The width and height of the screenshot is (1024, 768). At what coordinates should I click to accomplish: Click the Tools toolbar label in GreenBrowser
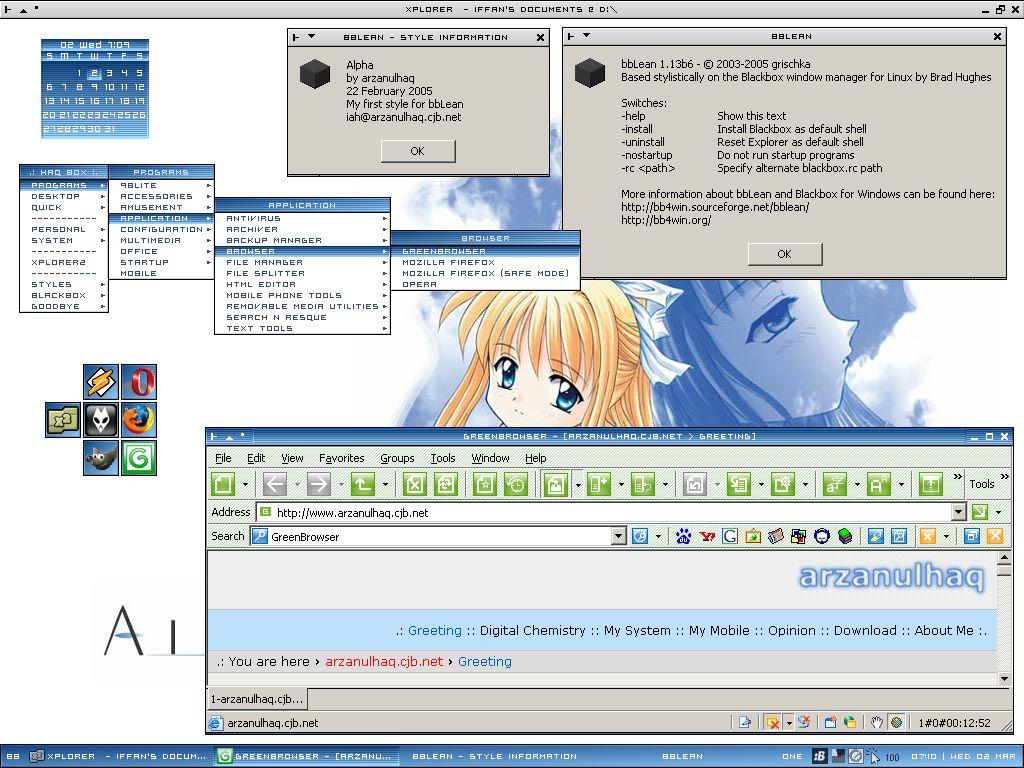pos(982,484)
